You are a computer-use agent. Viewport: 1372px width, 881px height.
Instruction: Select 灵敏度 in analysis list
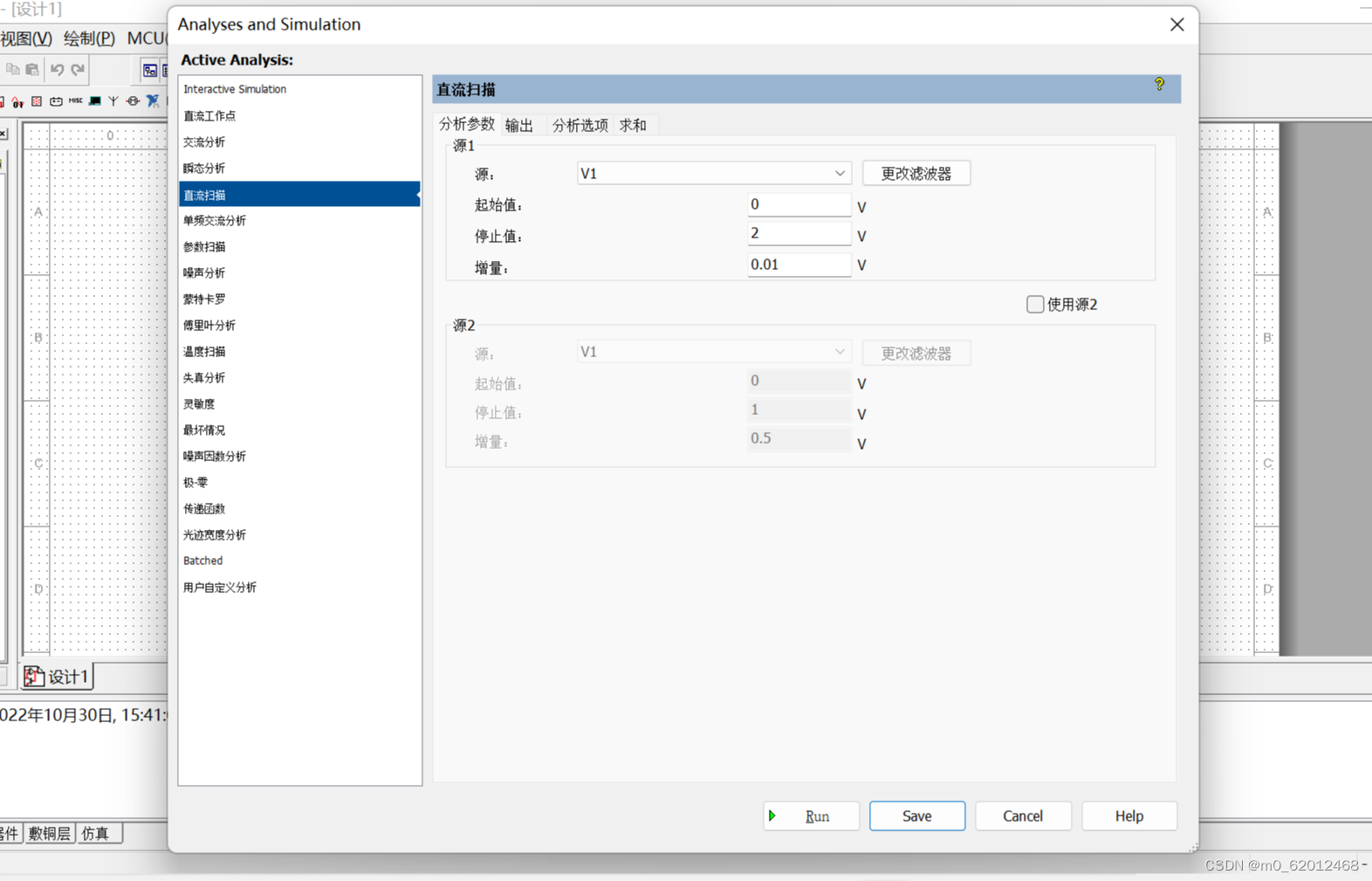point(299,403)
